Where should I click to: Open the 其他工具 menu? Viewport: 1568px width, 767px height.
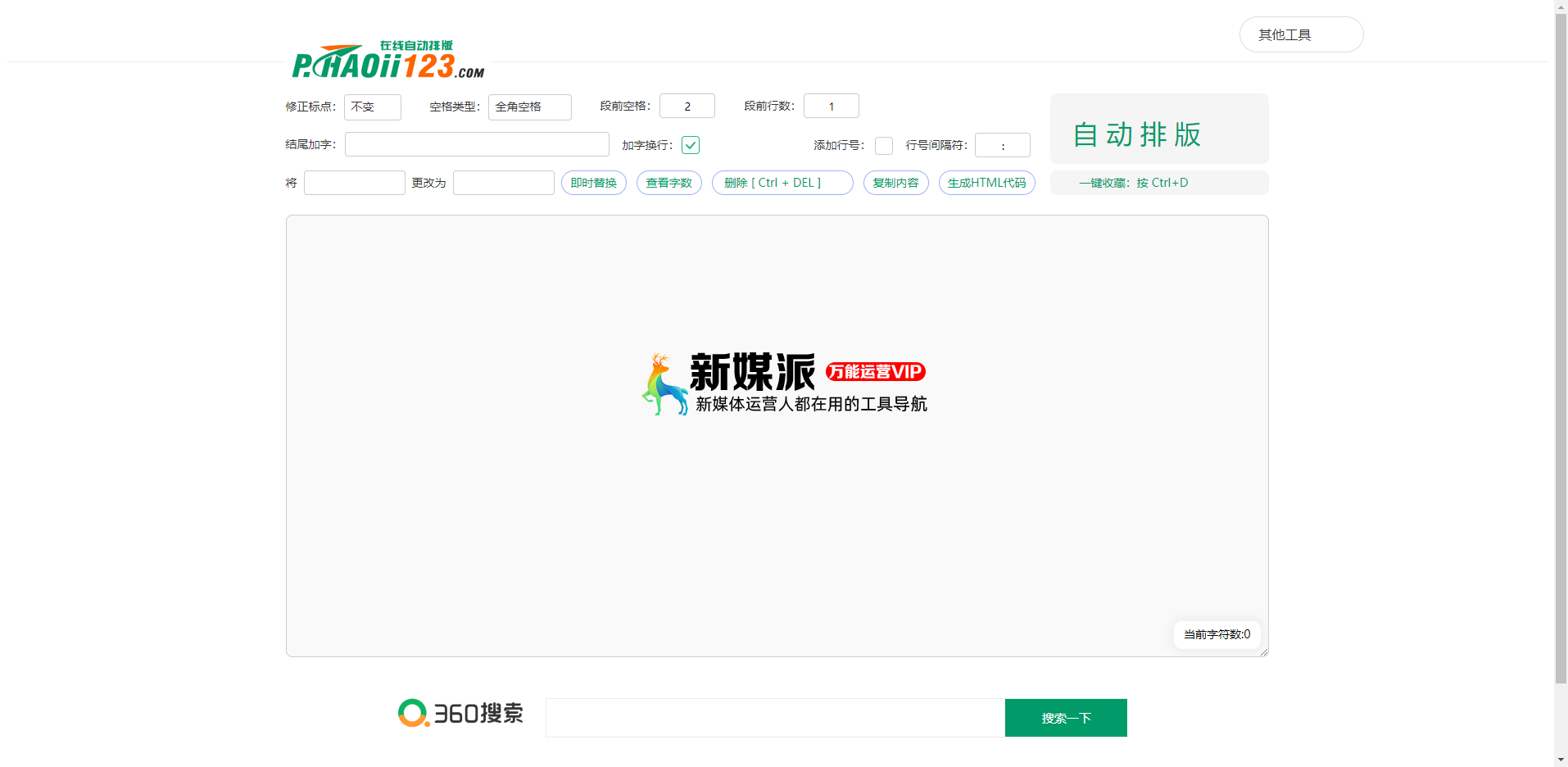click(x=1301, y=34)
